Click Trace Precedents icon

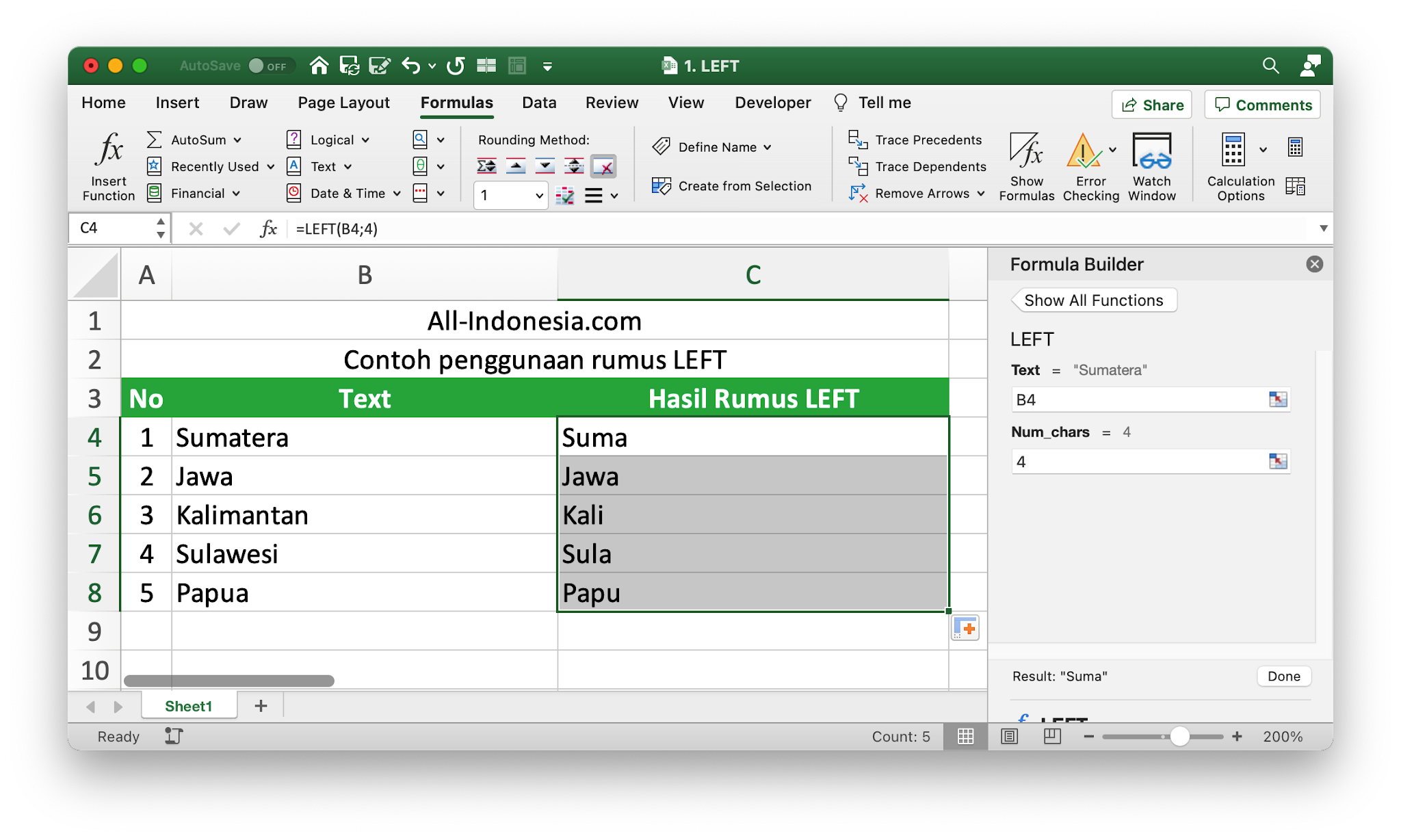pyautogui.click(x=858, y=140)
